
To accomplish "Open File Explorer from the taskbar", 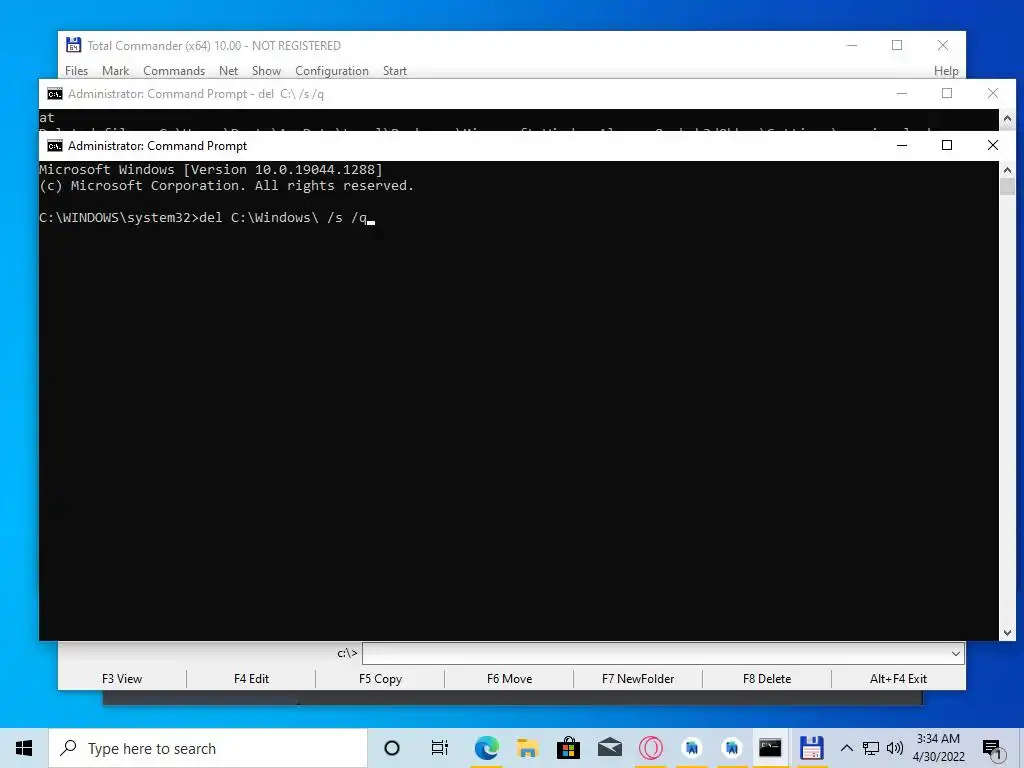I will click(528, 748).
